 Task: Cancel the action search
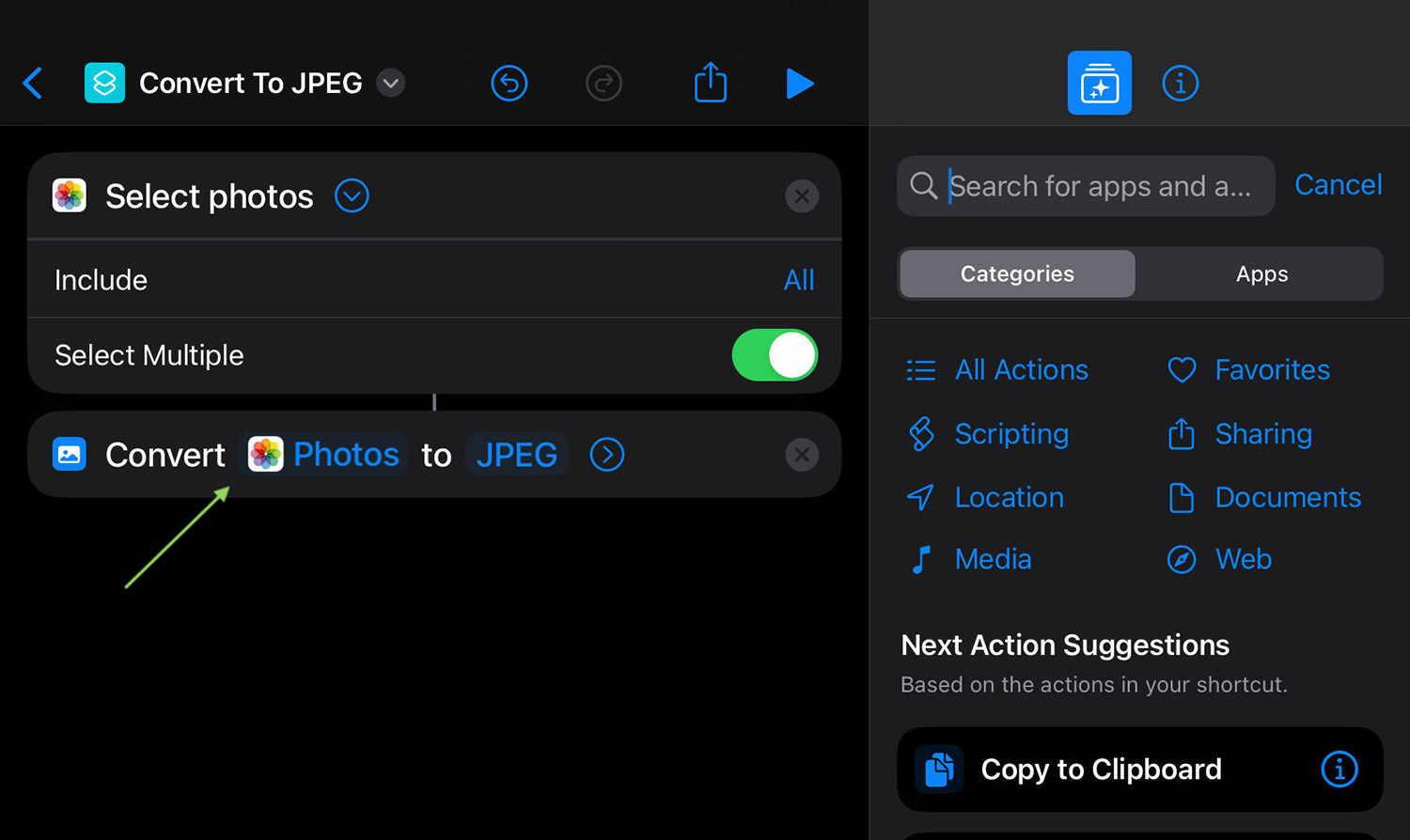[1339, 185]
